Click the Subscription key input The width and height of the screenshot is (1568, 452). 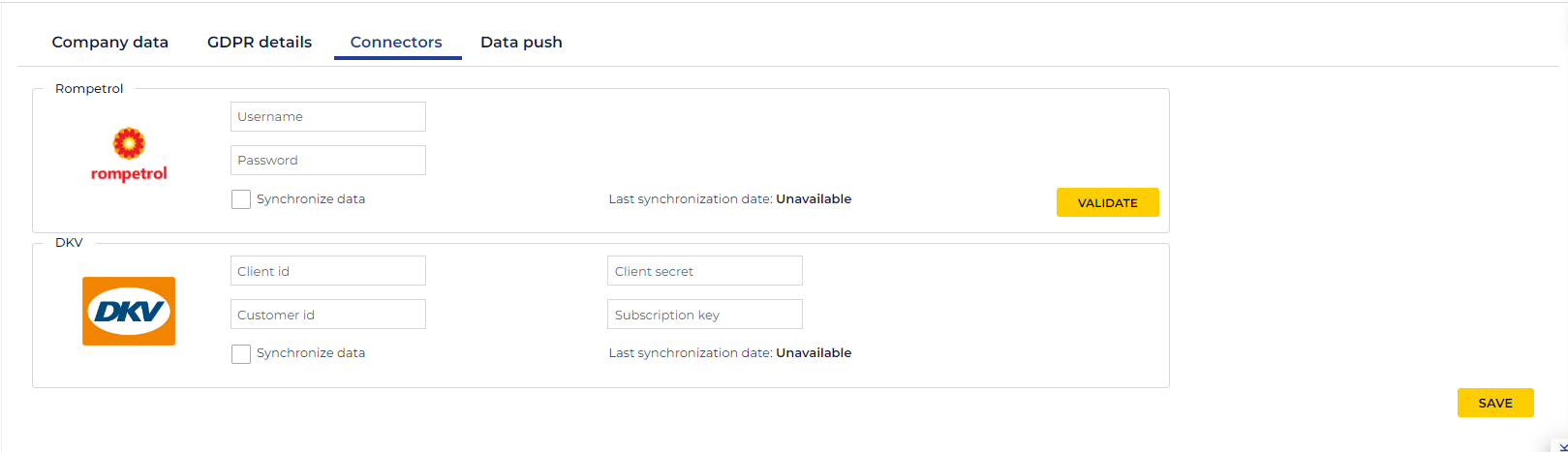point(704,315)
